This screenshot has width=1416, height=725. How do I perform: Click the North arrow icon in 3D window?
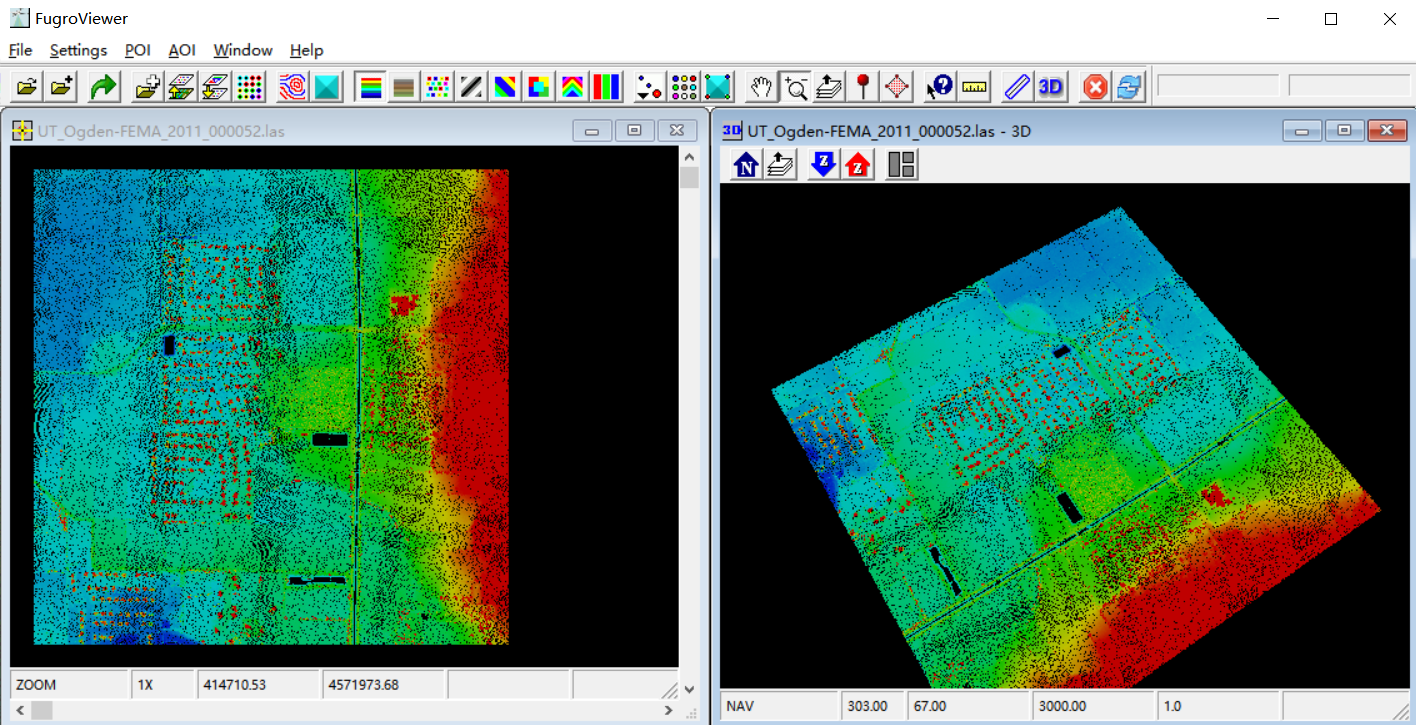[x=746, y=164]
